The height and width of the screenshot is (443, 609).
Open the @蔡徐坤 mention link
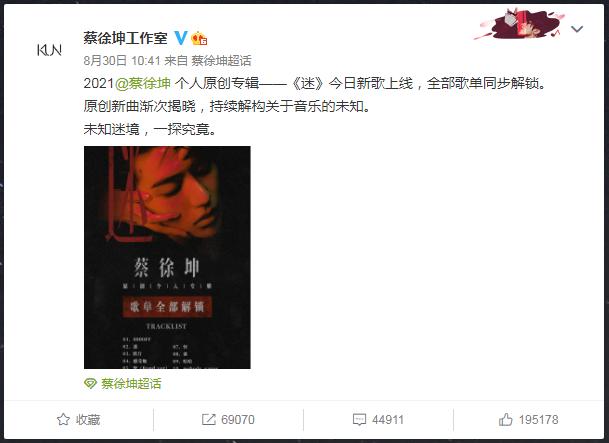click(x=143, y=83)
